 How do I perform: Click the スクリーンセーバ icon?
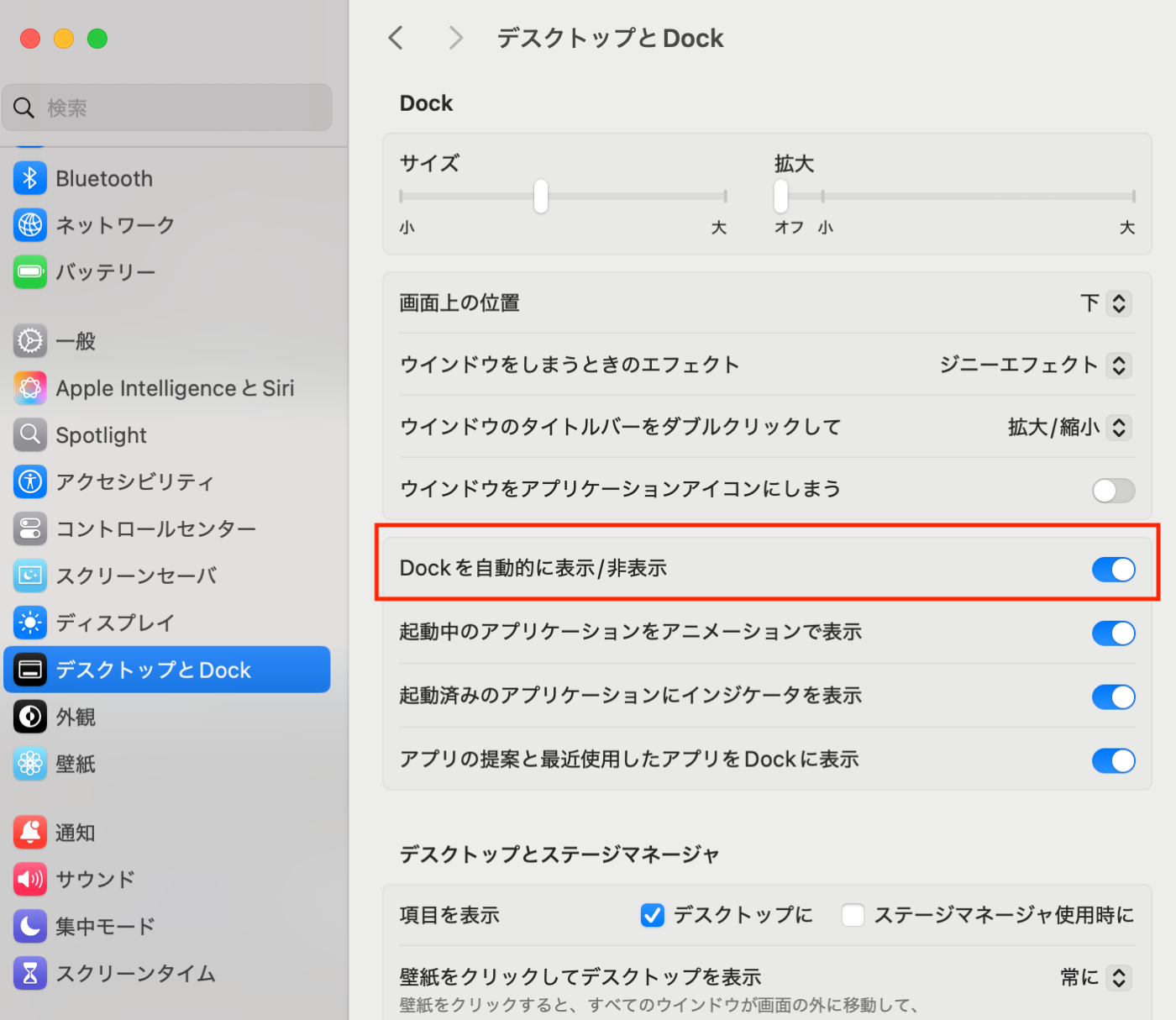coord(30,576)
